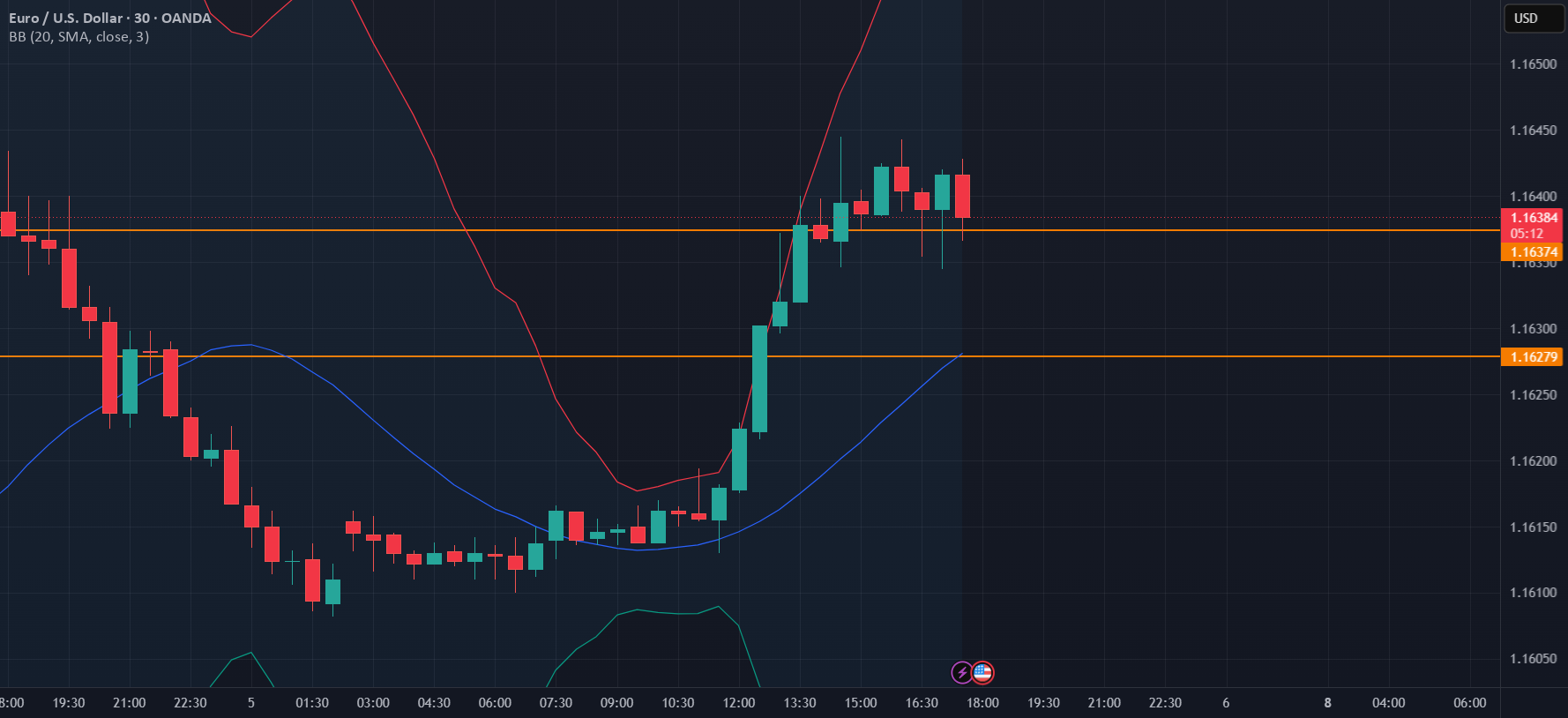Screen dimensions: 1568x718
Task: Click the 07:30 time axis label
Action: click(x=556, y=703)
